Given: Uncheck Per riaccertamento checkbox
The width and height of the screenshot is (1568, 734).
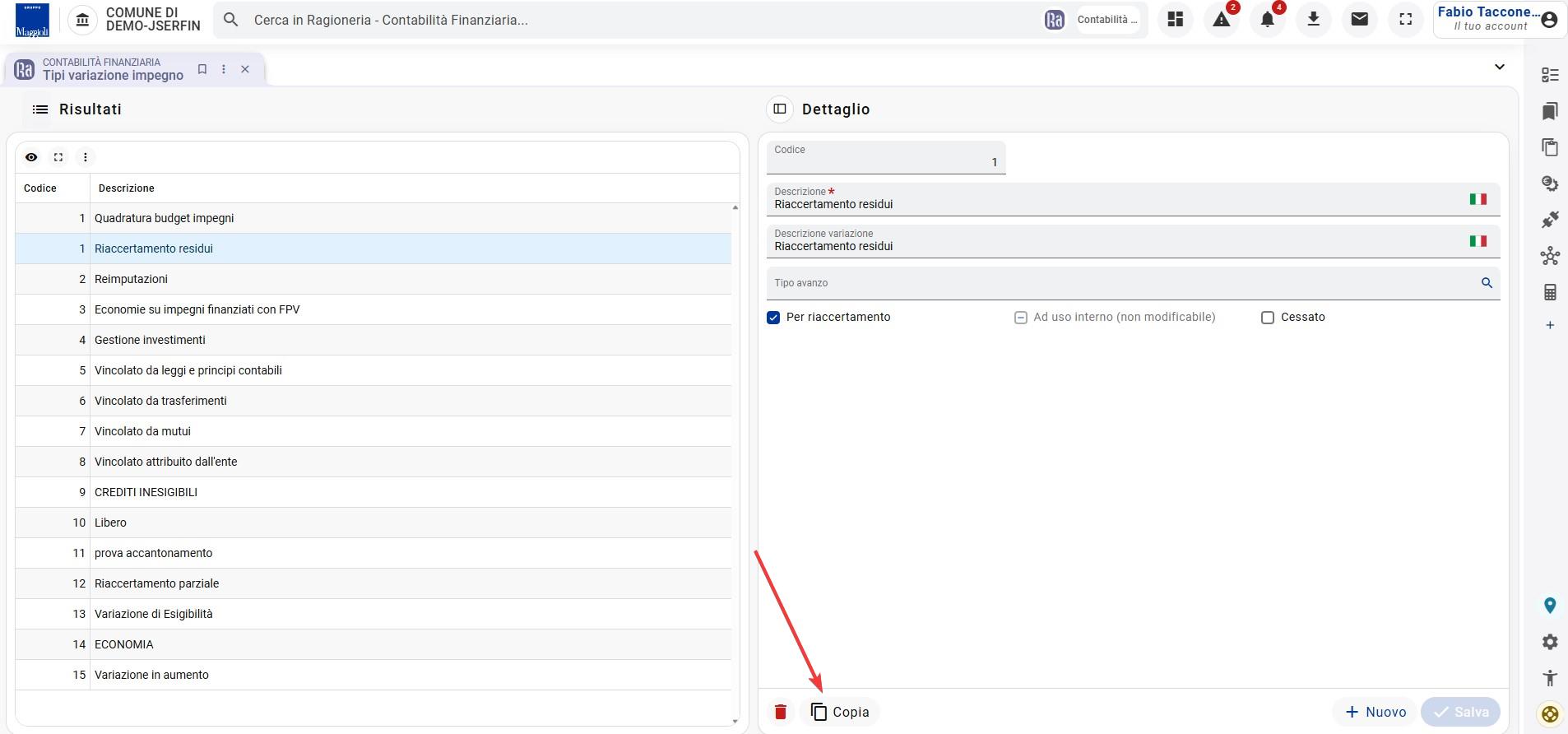Looking at the screenshot, I should click(773, 318).
